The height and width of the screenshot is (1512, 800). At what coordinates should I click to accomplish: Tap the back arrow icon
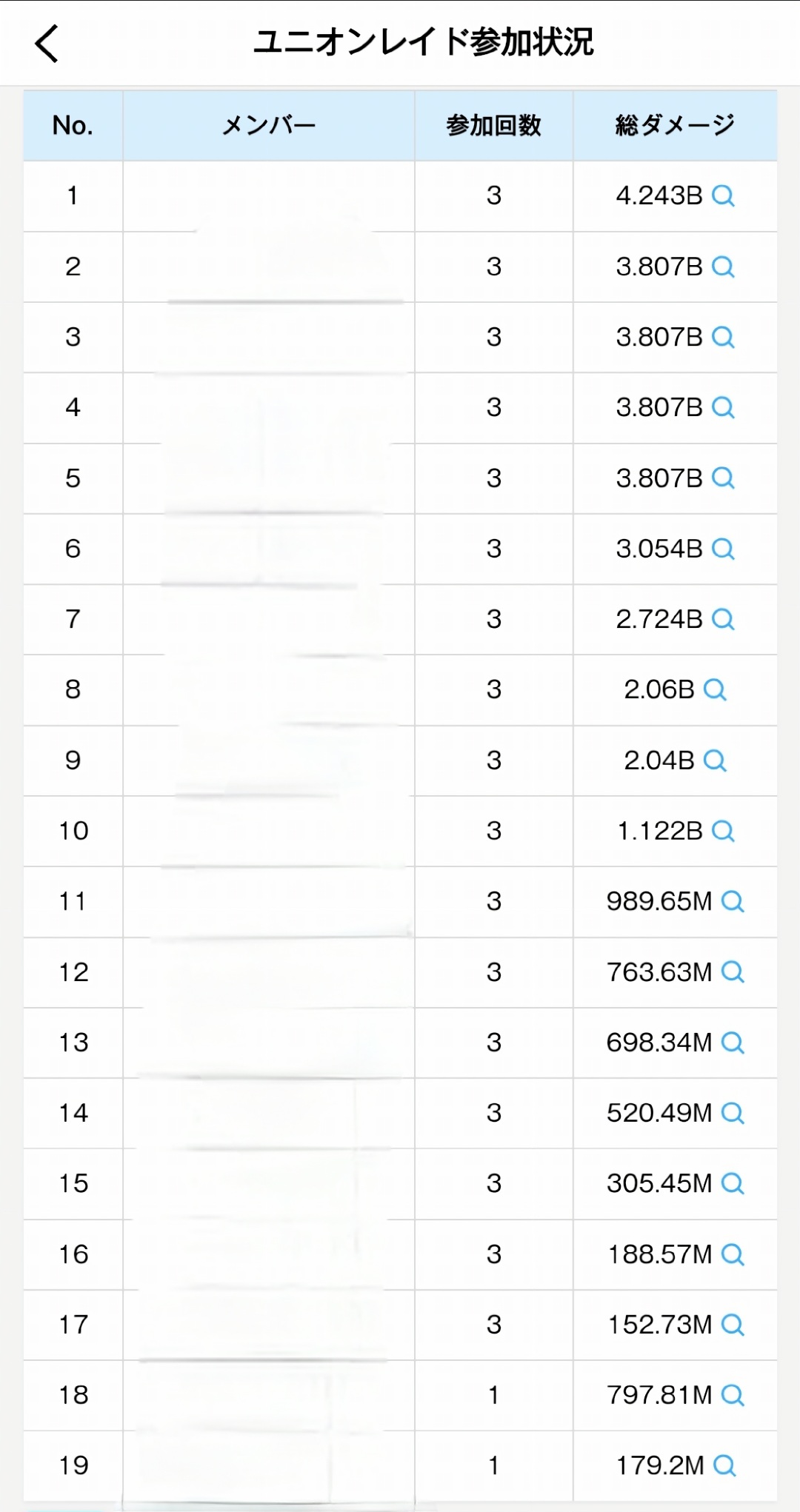pos(47,44)
